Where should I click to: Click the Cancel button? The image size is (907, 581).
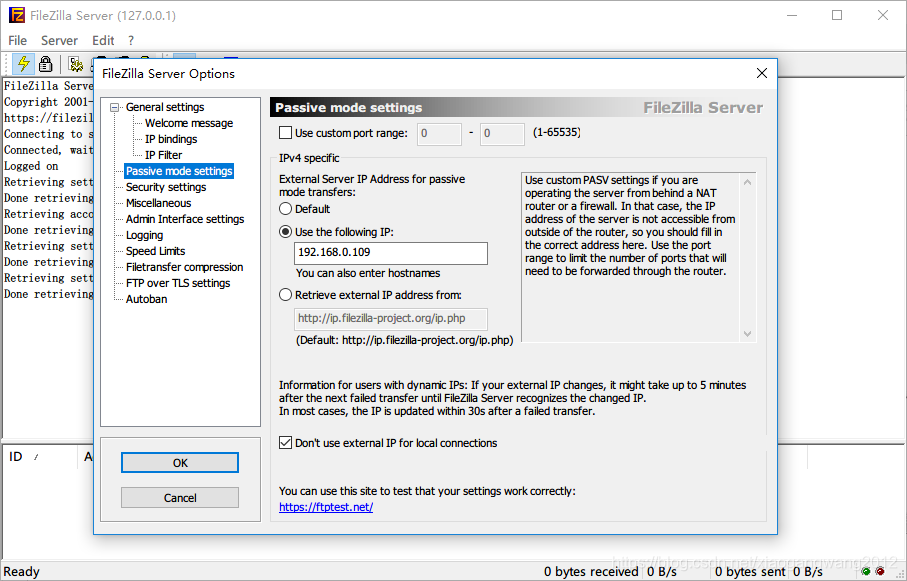[180, 498]
